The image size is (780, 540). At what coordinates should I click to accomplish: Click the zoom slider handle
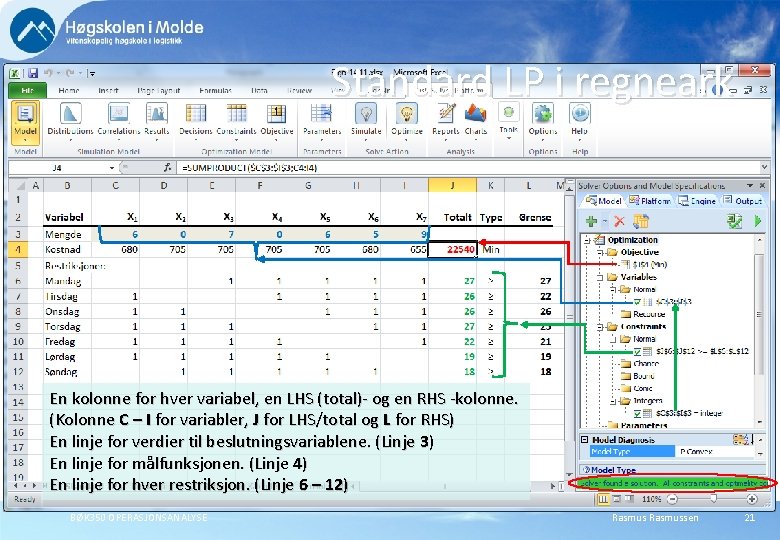point(714,498)
